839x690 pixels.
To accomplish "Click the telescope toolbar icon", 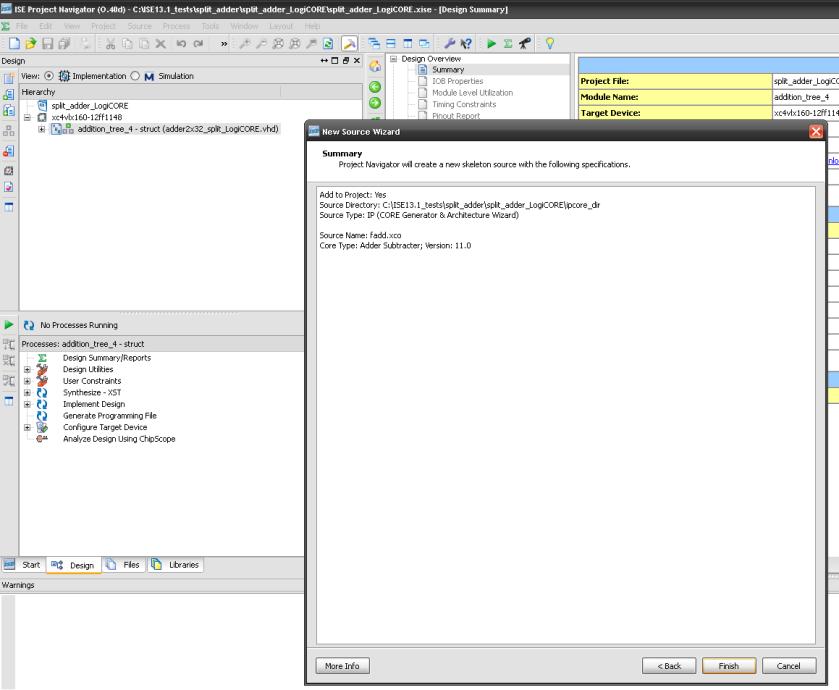I will click(x=525, y=43).
